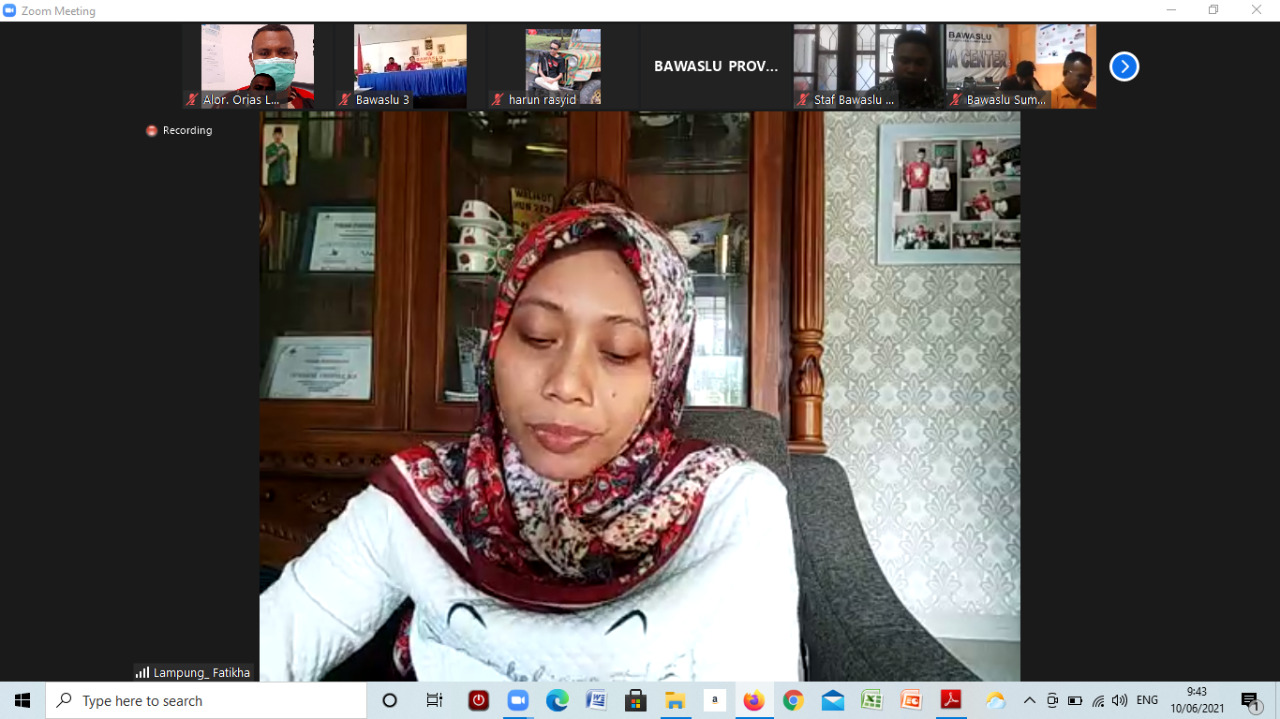Open PowerPoint from the taskbar
The height and width of the screenshot is (719, 1280).
coord(911,701)
